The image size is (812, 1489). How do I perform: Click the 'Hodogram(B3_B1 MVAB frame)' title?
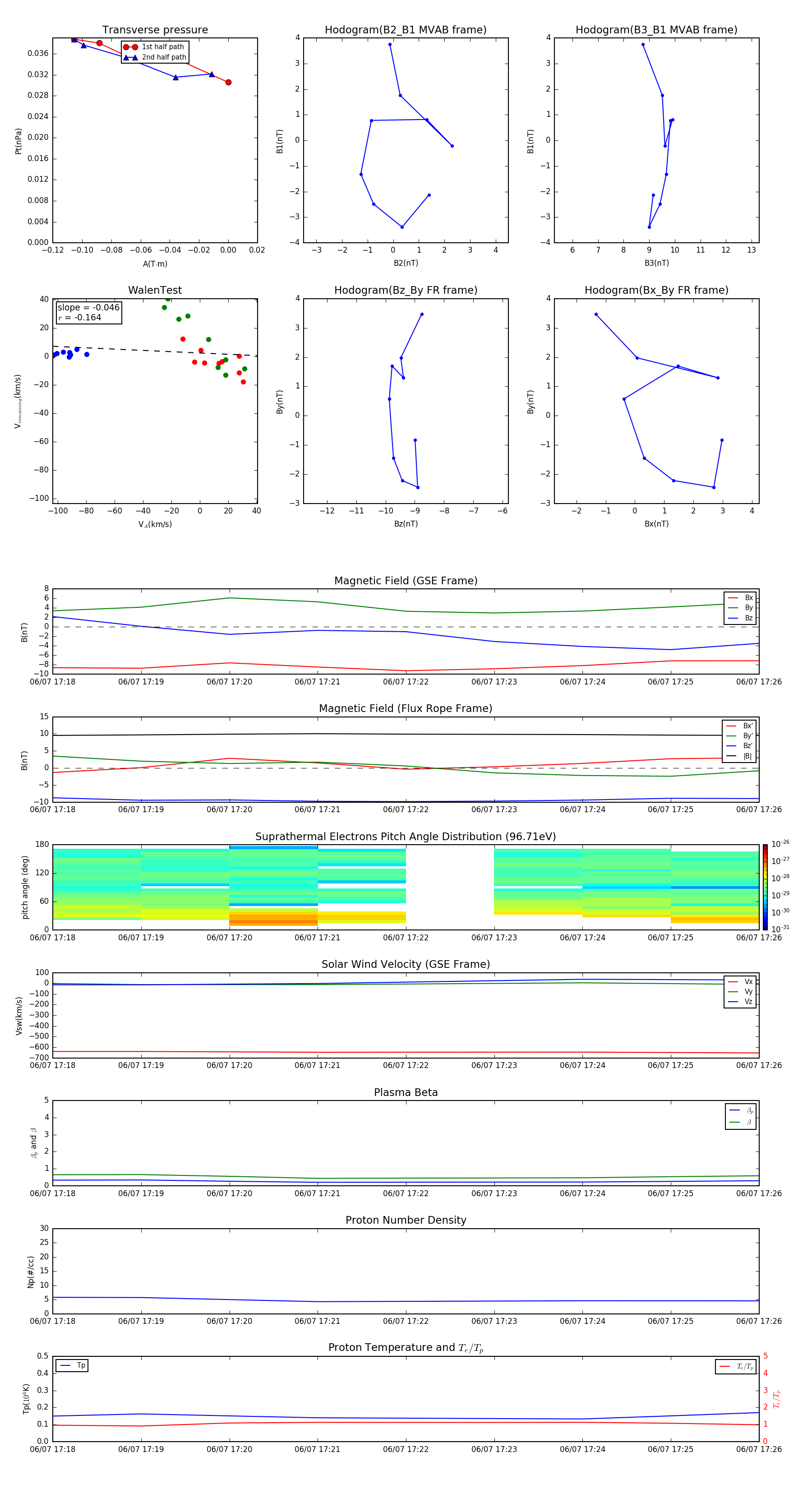click(656, 30)
